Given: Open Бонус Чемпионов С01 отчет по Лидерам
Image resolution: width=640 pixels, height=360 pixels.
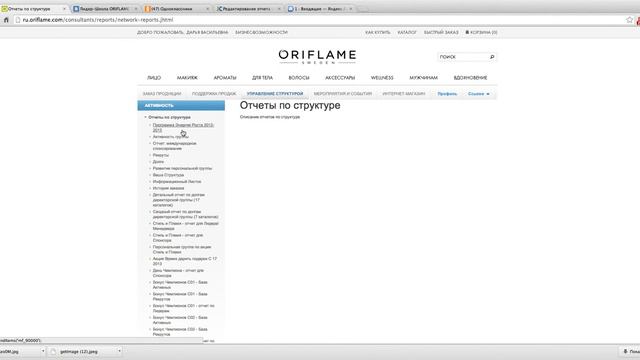Looking at the screenshot, I should [183, 308].
